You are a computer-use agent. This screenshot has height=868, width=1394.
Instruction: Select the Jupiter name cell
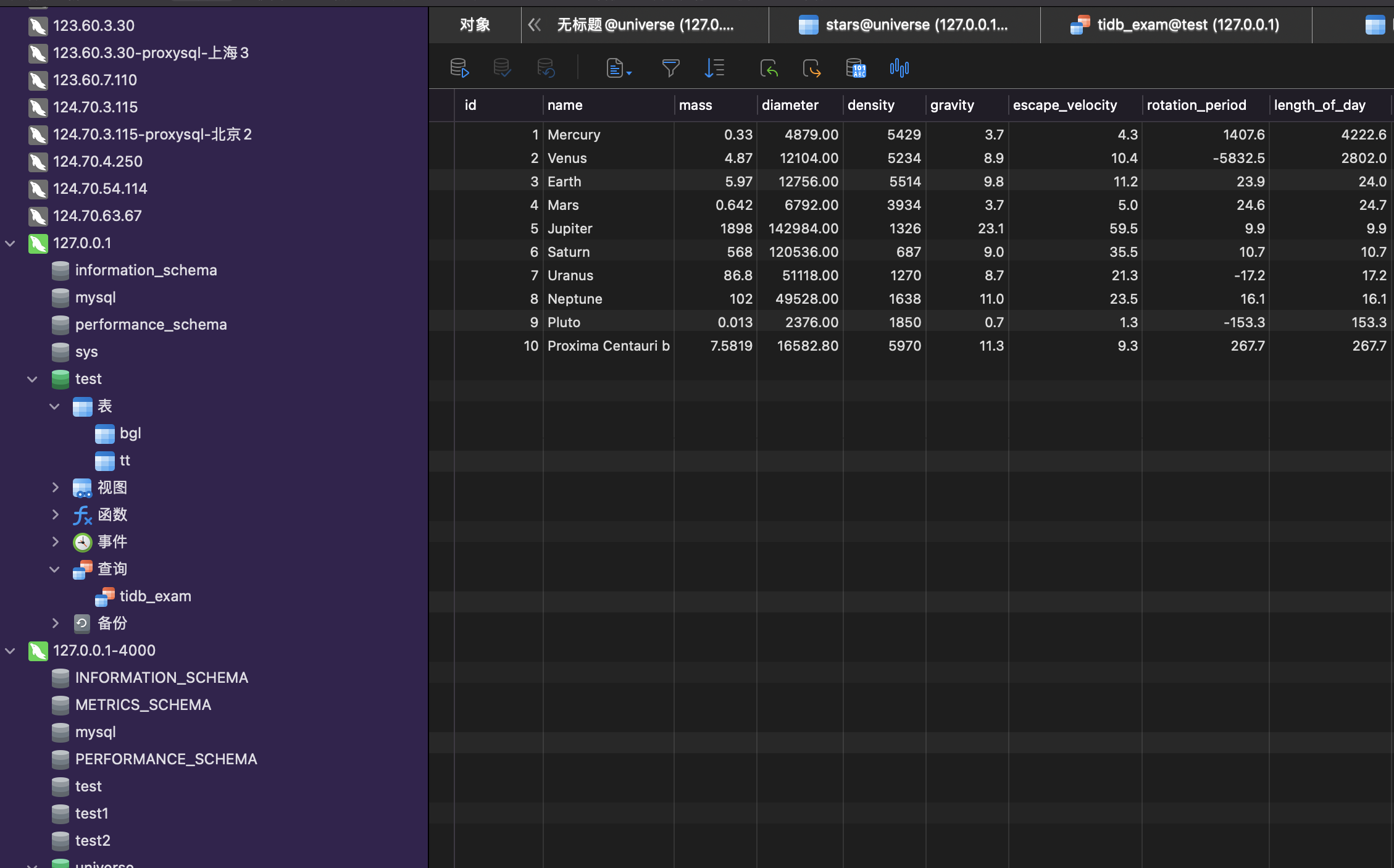(570, 228)
